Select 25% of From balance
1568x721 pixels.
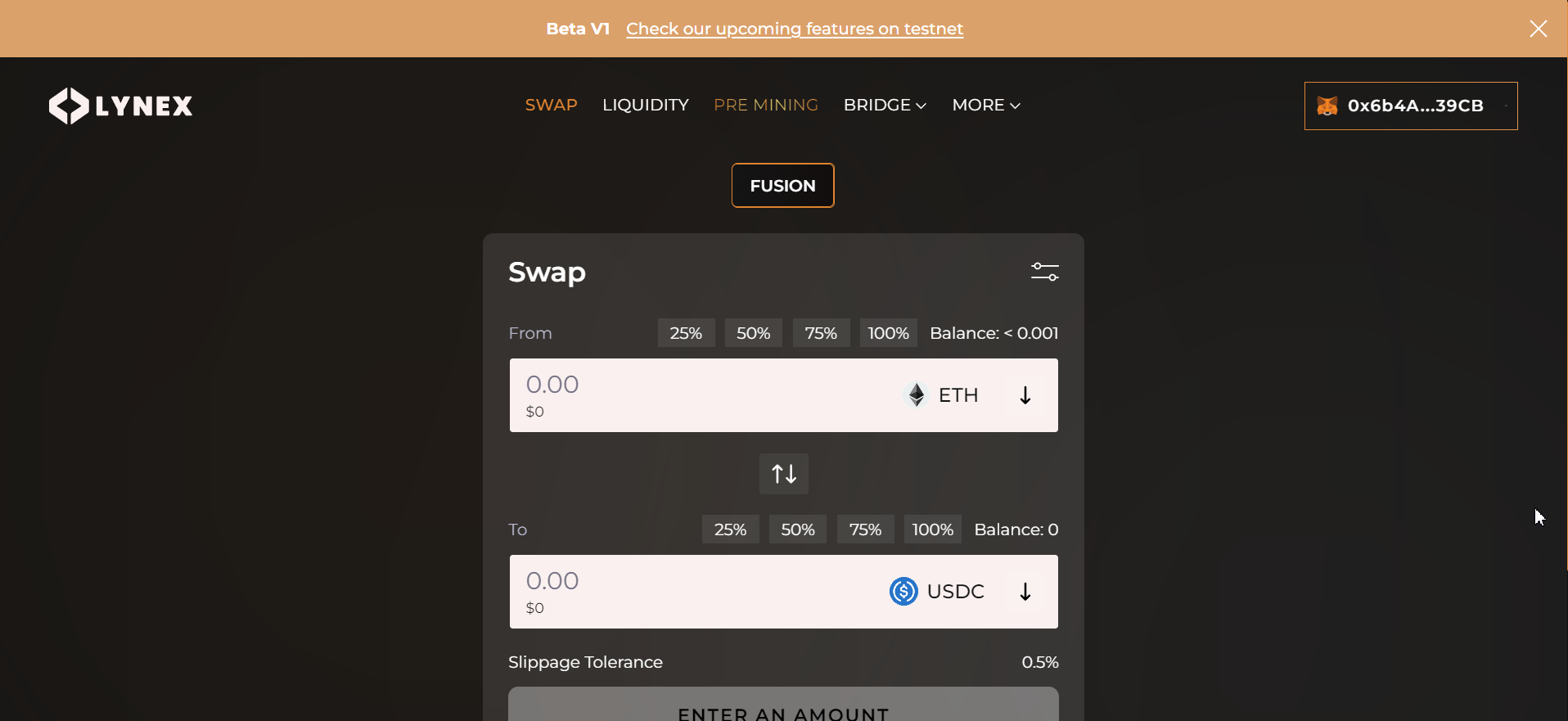click(686, 333)
